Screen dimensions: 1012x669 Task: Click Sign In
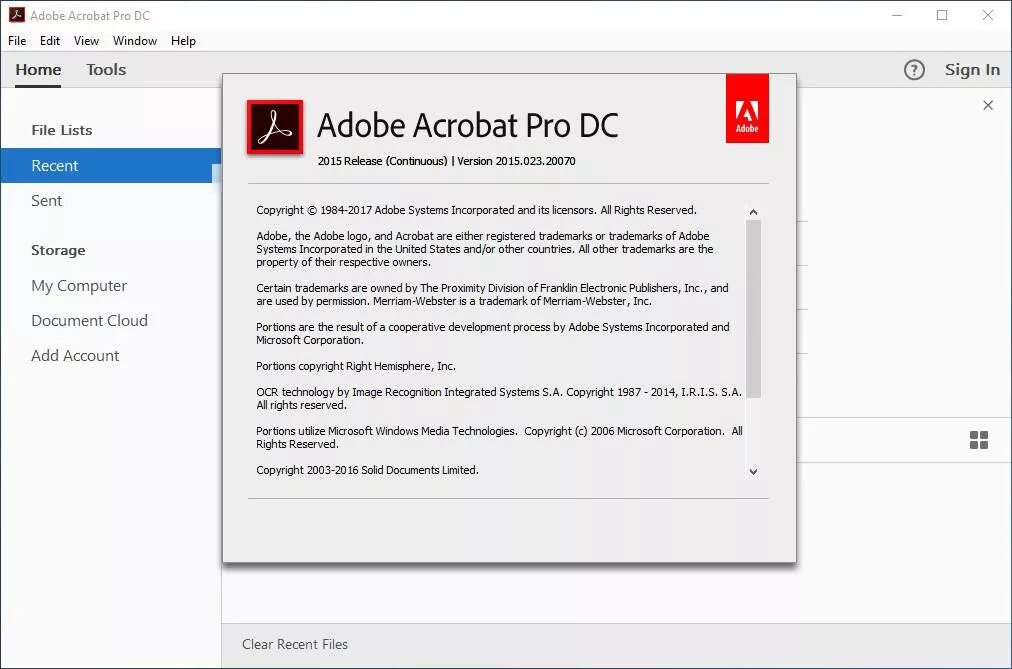tap(972, 70)
